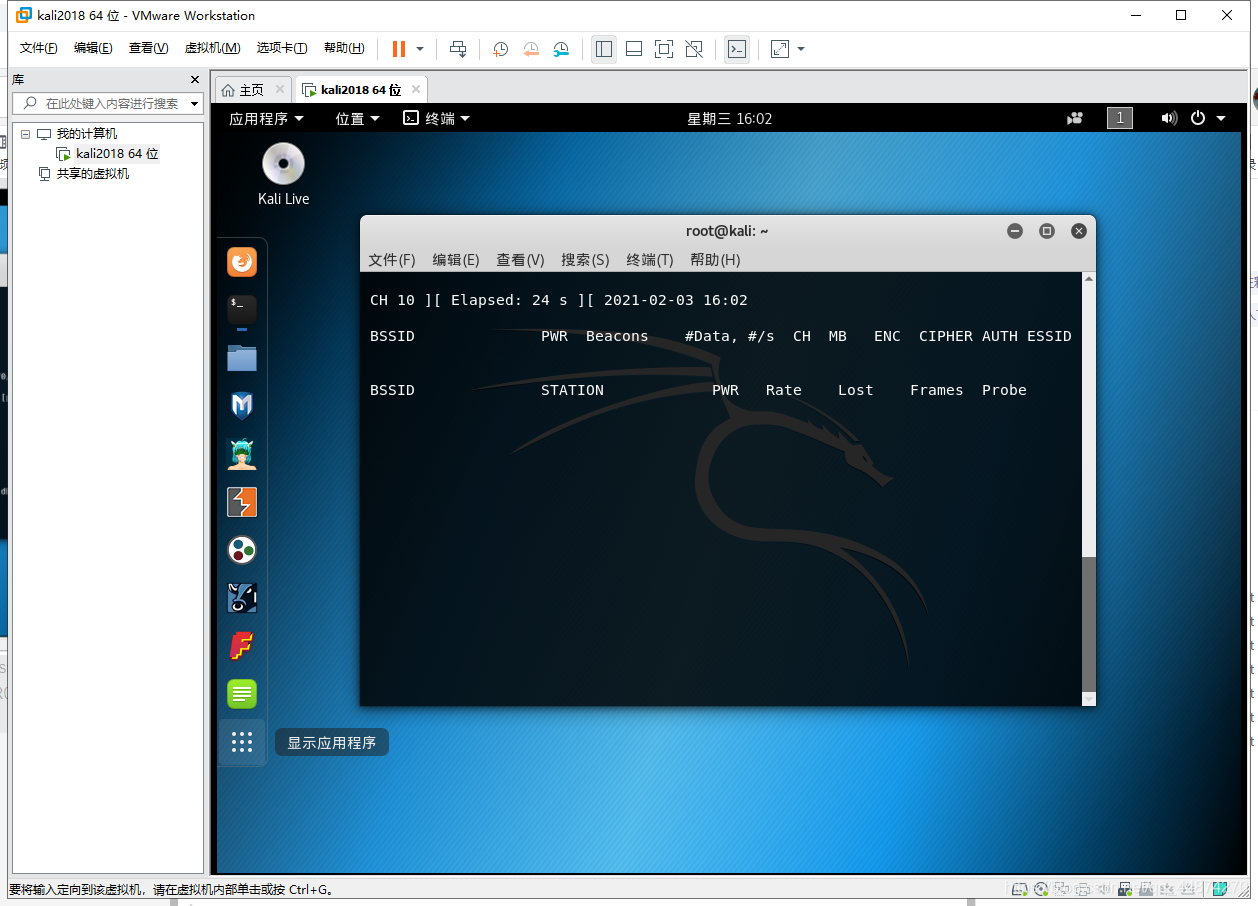Open the pause button dropdown arrow
The image size is (1258, 906).
(x=420, y=49)
